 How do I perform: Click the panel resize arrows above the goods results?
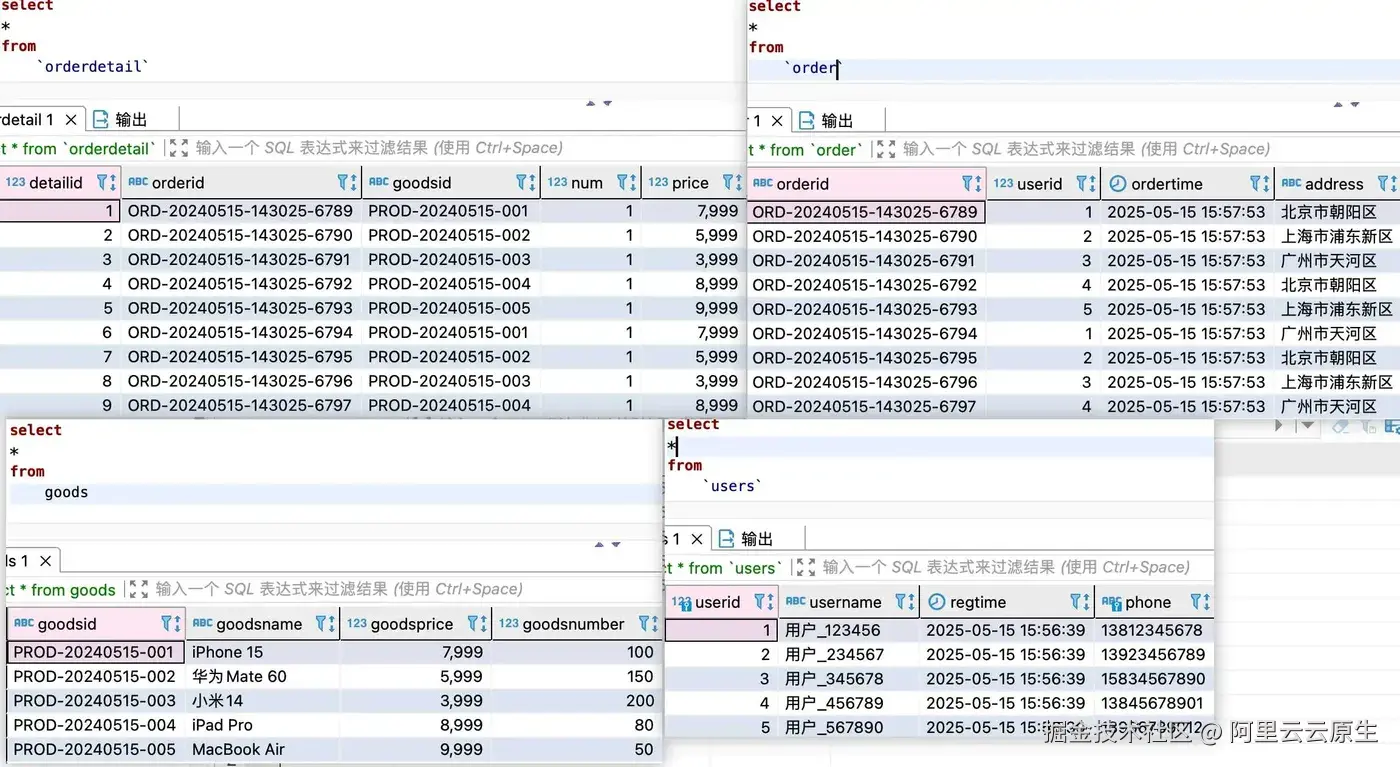607,544
